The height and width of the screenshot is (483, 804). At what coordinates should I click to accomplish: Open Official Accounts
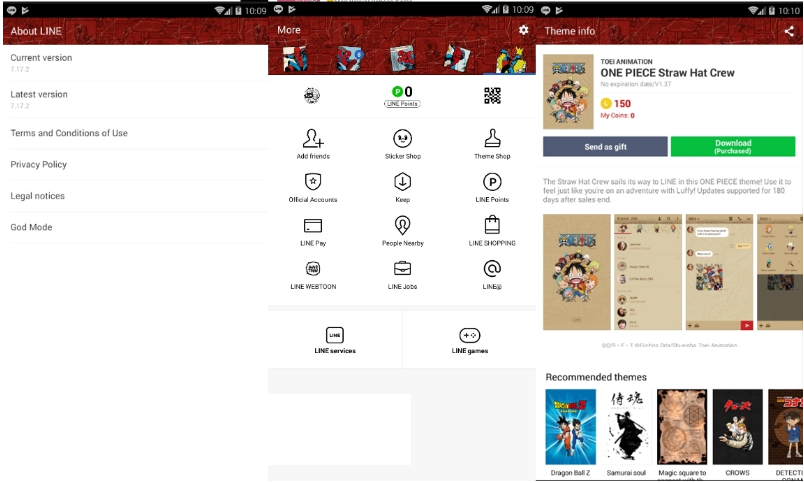tap(313, 188)
